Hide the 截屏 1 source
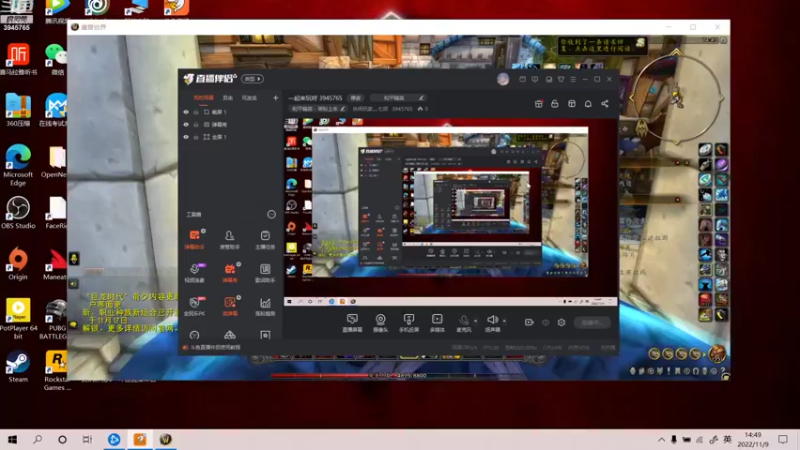 pyautogui.click(x=186, y=112)
